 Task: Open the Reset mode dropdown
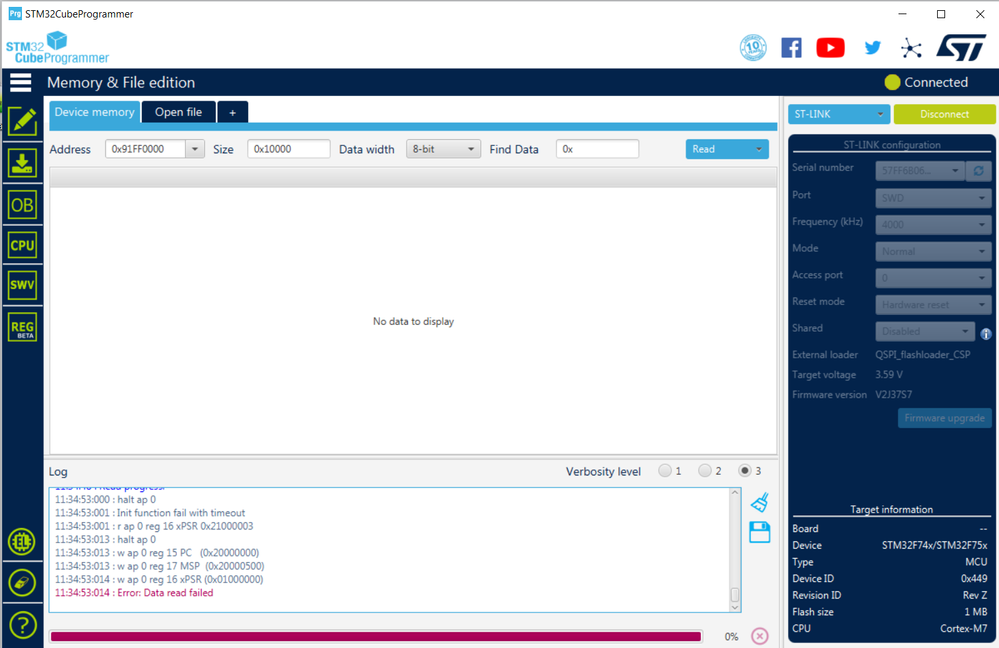coord(933,305)
